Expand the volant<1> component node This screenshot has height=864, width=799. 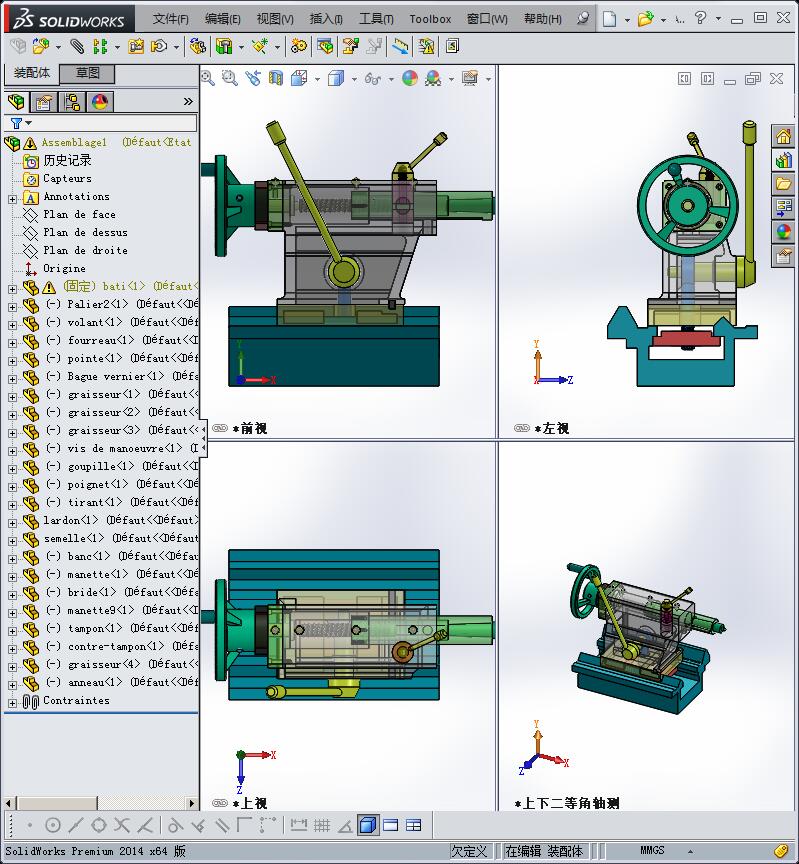(12, 325)
